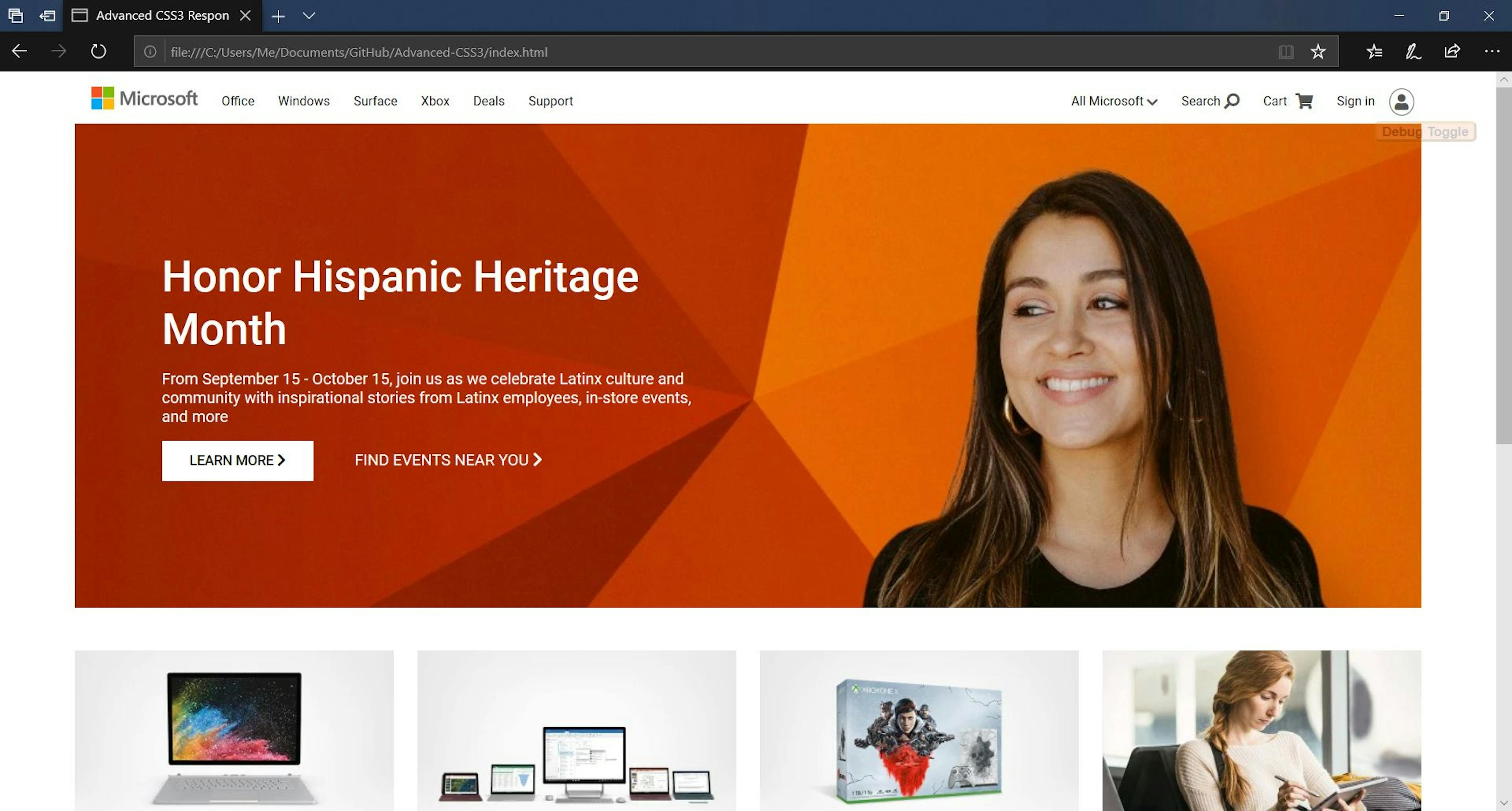Open the woman with tablet thumbnail
This screenshot has height=811, width=1512.
1261,731
